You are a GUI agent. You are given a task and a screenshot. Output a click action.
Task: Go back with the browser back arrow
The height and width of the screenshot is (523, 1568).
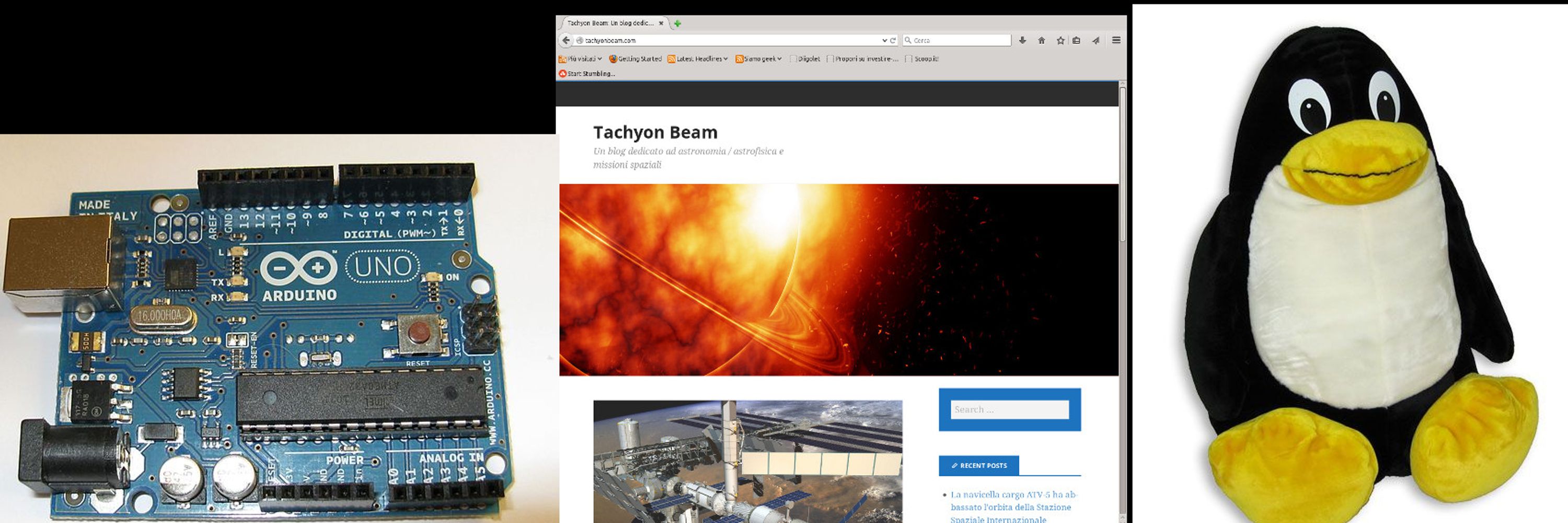(x=566, y=40)
